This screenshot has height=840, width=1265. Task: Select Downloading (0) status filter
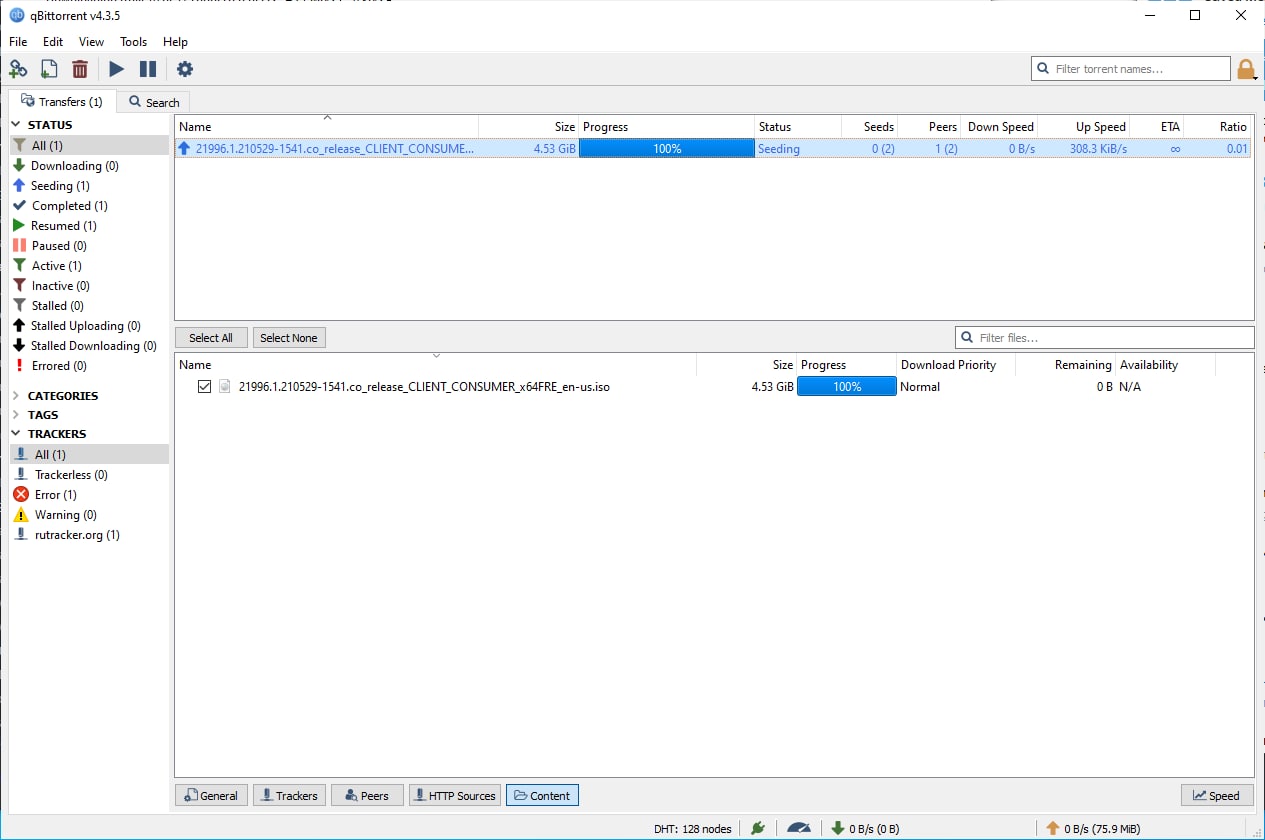click(x=75, y=166)
